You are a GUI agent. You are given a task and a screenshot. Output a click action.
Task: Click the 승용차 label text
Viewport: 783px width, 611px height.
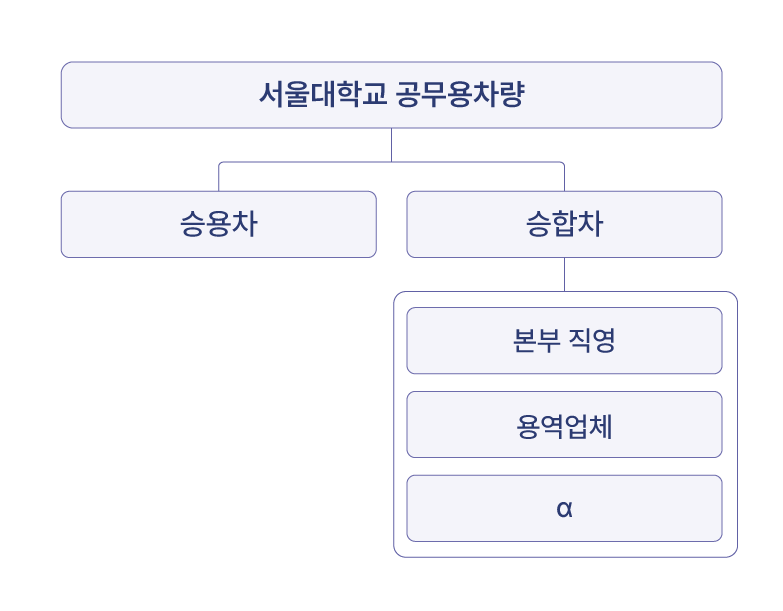pos(218,224)
